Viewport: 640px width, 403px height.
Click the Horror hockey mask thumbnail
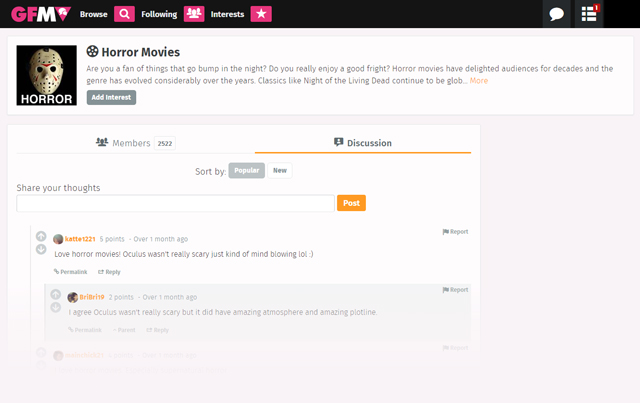[47, 75]
